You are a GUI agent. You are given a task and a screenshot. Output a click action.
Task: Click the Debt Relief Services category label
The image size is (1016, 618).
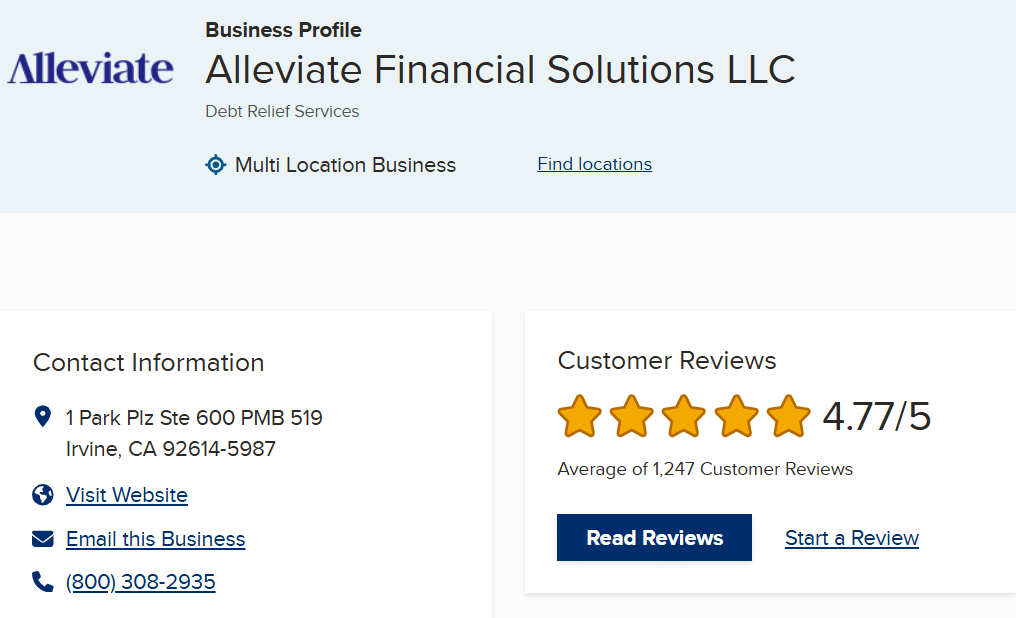click(282, 111)
